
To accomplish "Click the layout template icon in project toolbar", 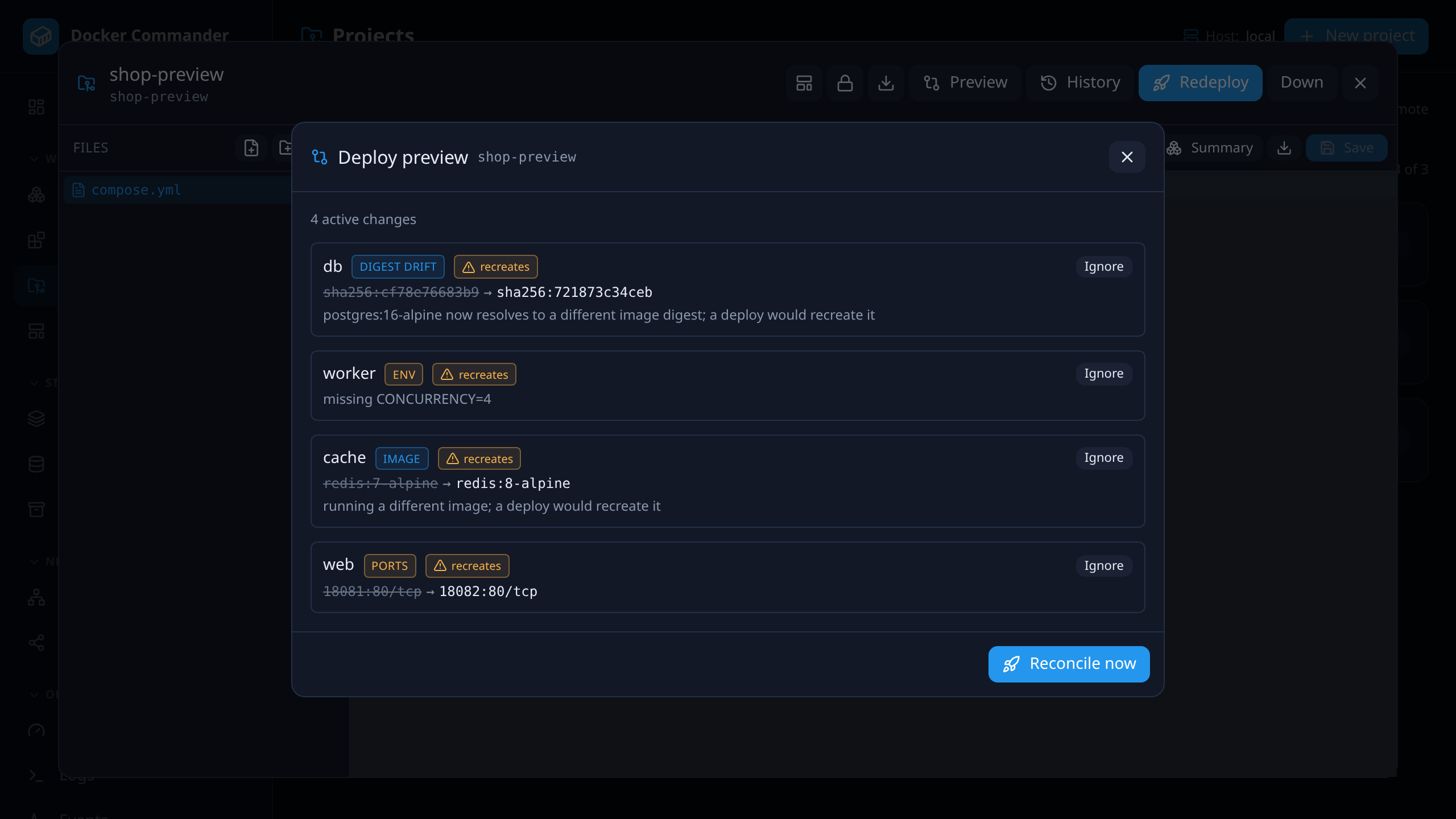I will pyautogui.click(x=804, y=83).
